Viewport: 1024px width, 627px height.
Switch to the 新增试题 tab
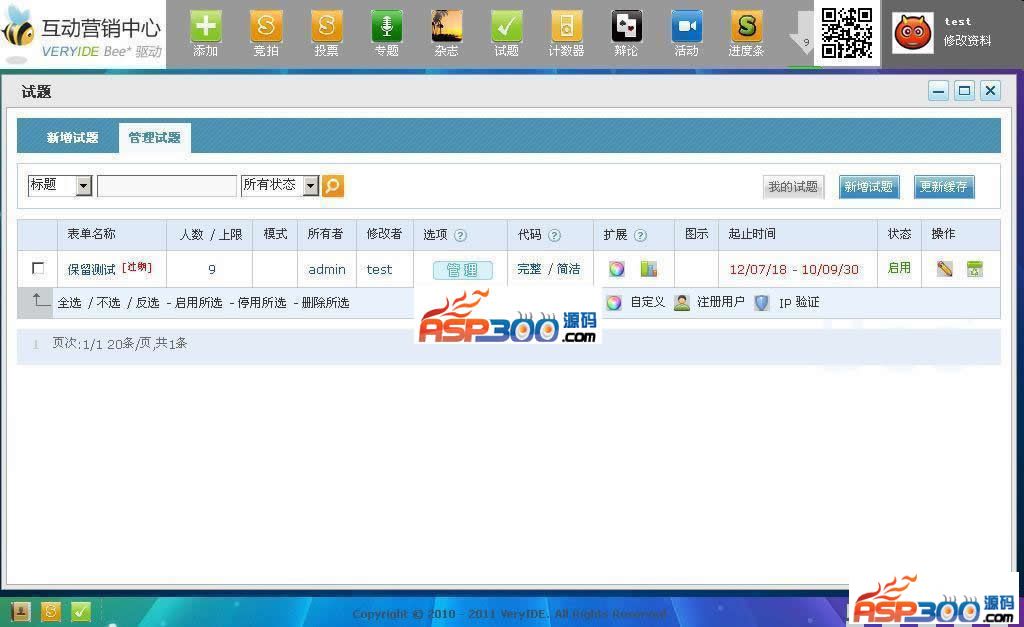72,138
